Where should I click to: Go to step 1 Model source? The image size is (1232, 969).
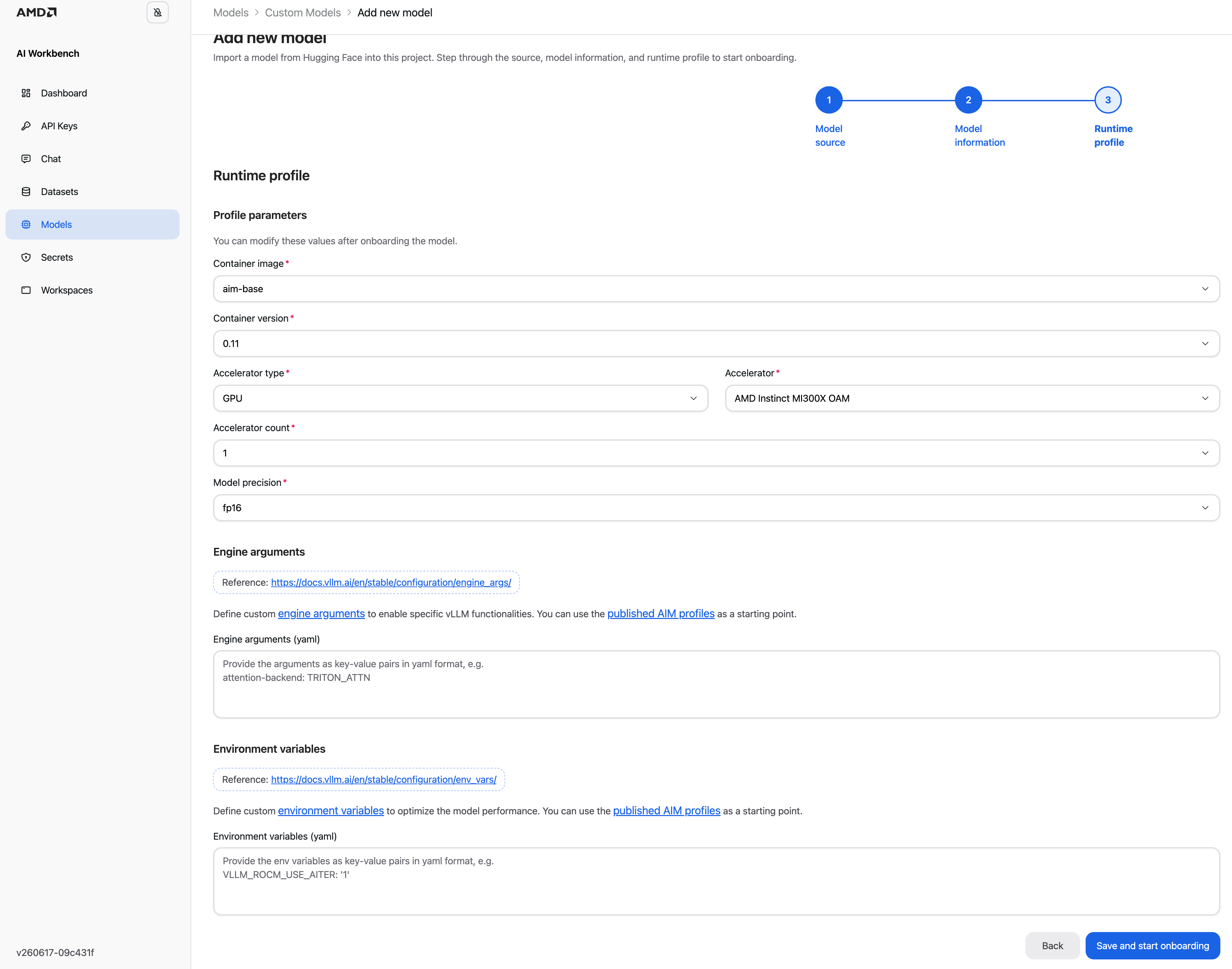point(829,100)
